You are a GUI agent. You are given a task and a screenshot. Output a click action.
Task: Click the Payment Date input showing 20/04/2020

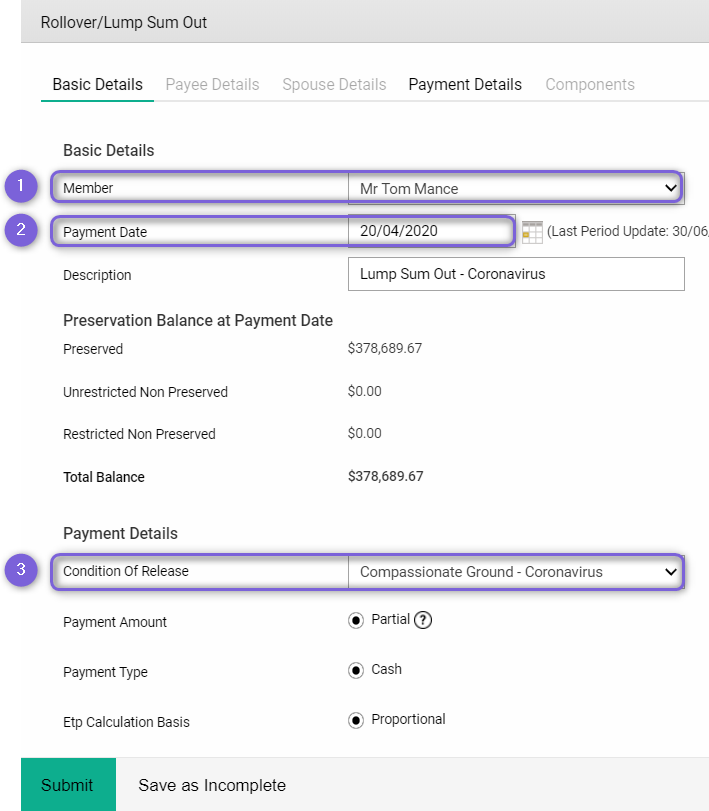tap(430, 231)
